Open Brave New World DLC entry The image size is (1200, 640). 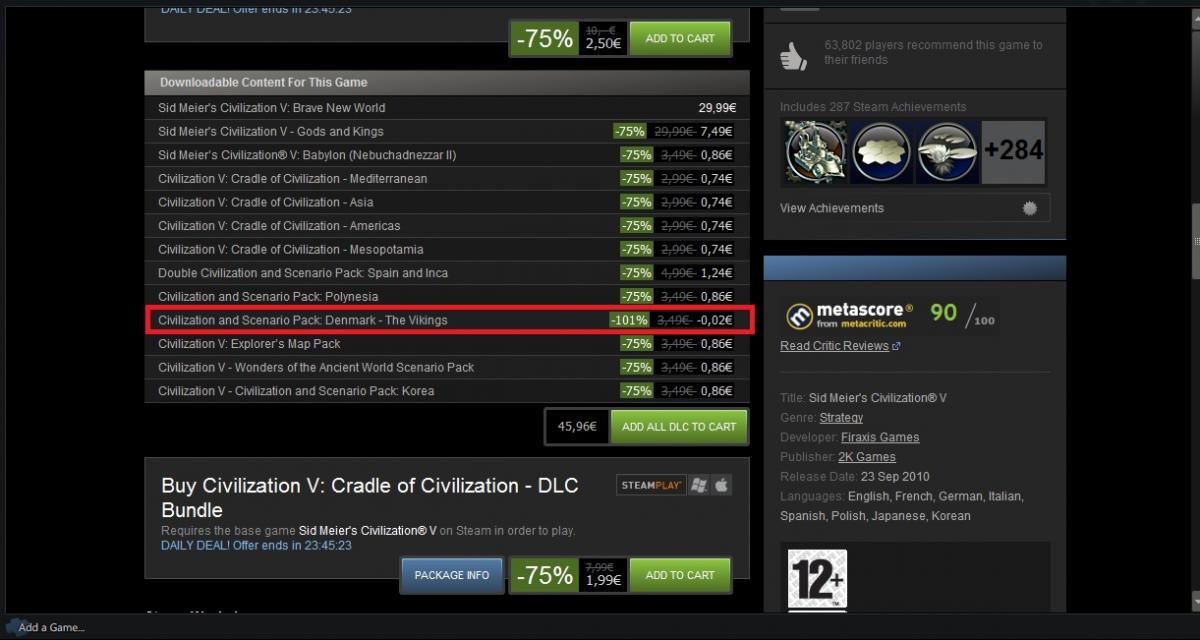tap(447, 108)
